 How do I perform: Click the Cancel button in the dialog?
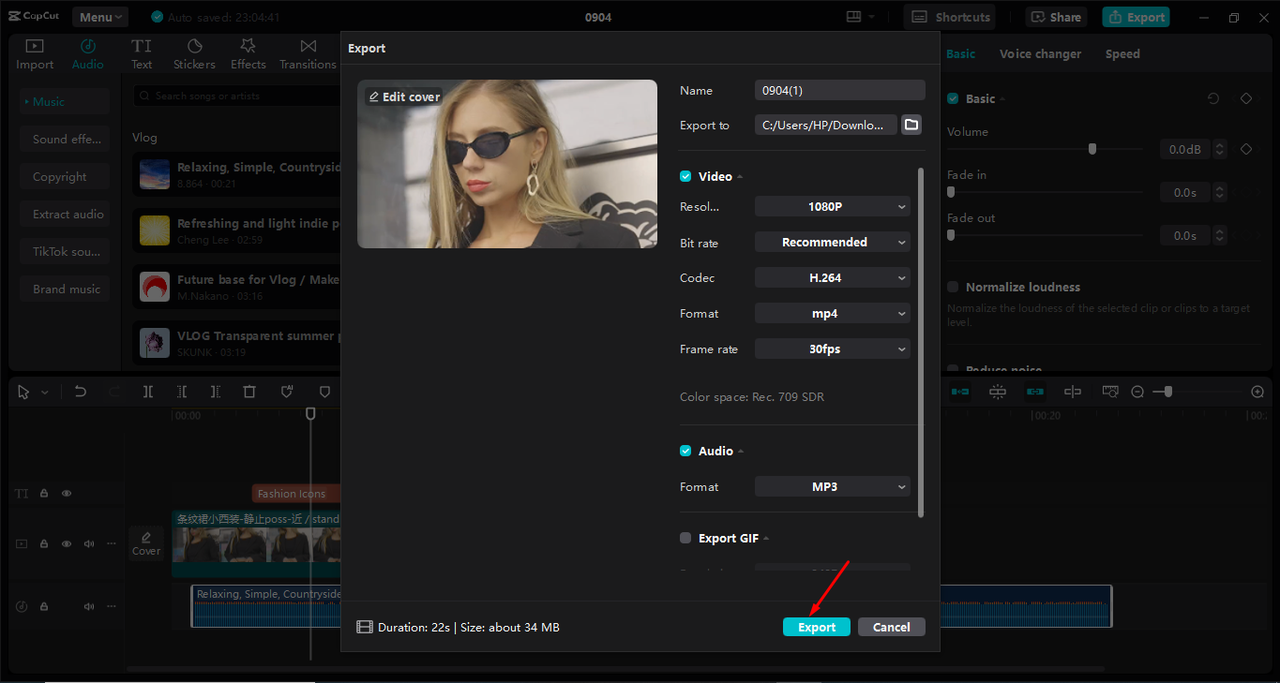[x=891, y=627]
